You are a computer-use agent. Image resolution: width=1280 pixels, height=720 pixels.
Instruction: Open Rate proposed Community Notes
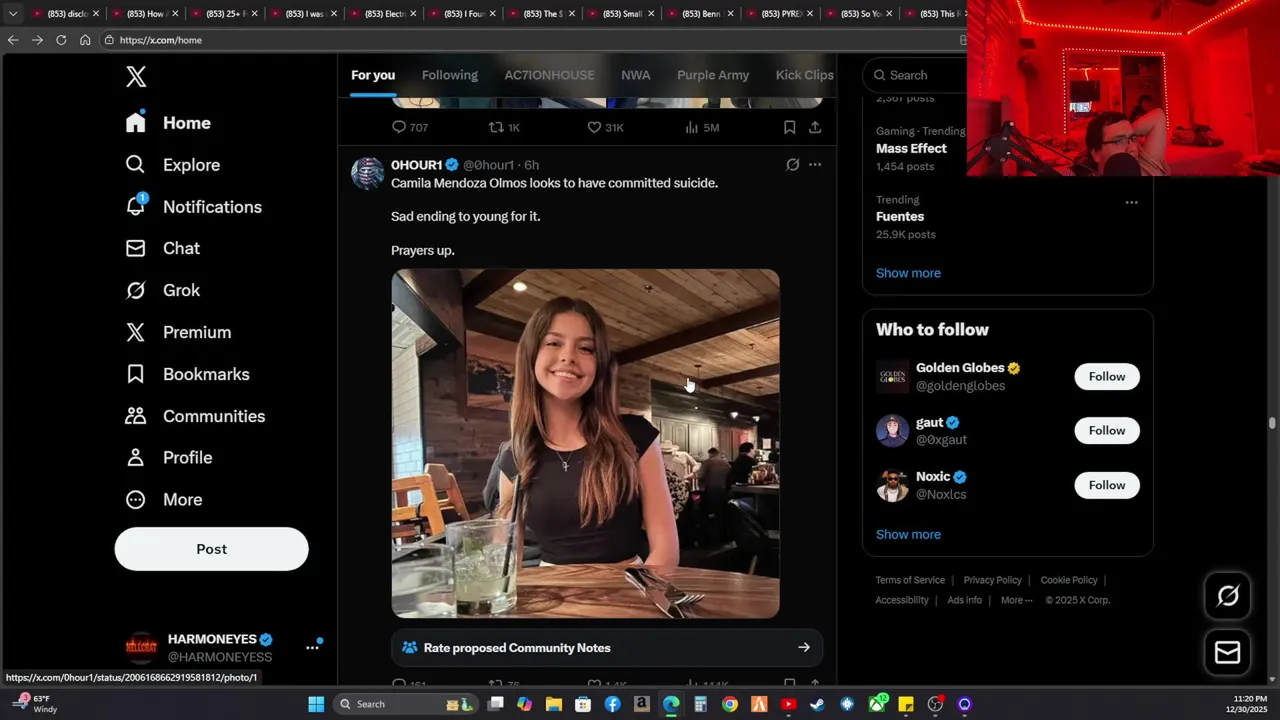607,648
